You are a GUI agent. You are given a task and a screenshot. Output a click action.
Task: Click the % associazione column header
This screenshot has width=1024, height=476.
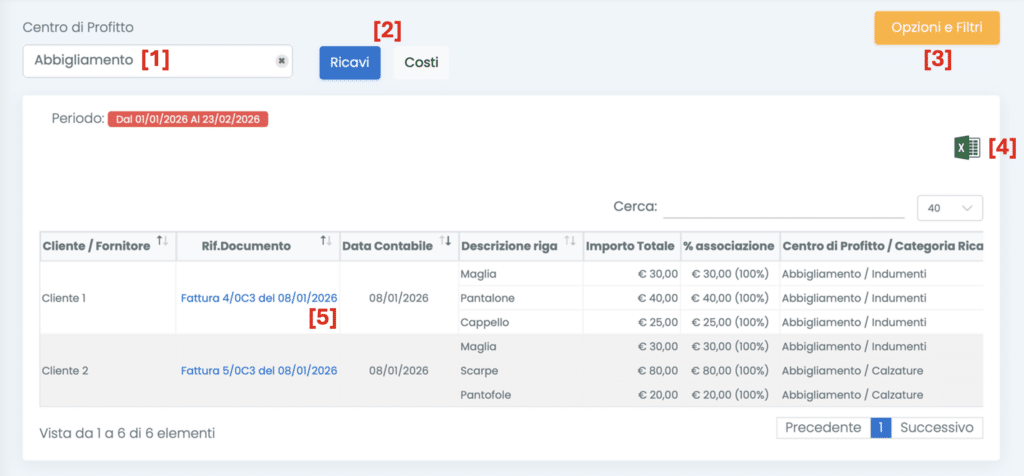(x=729, y=246)
